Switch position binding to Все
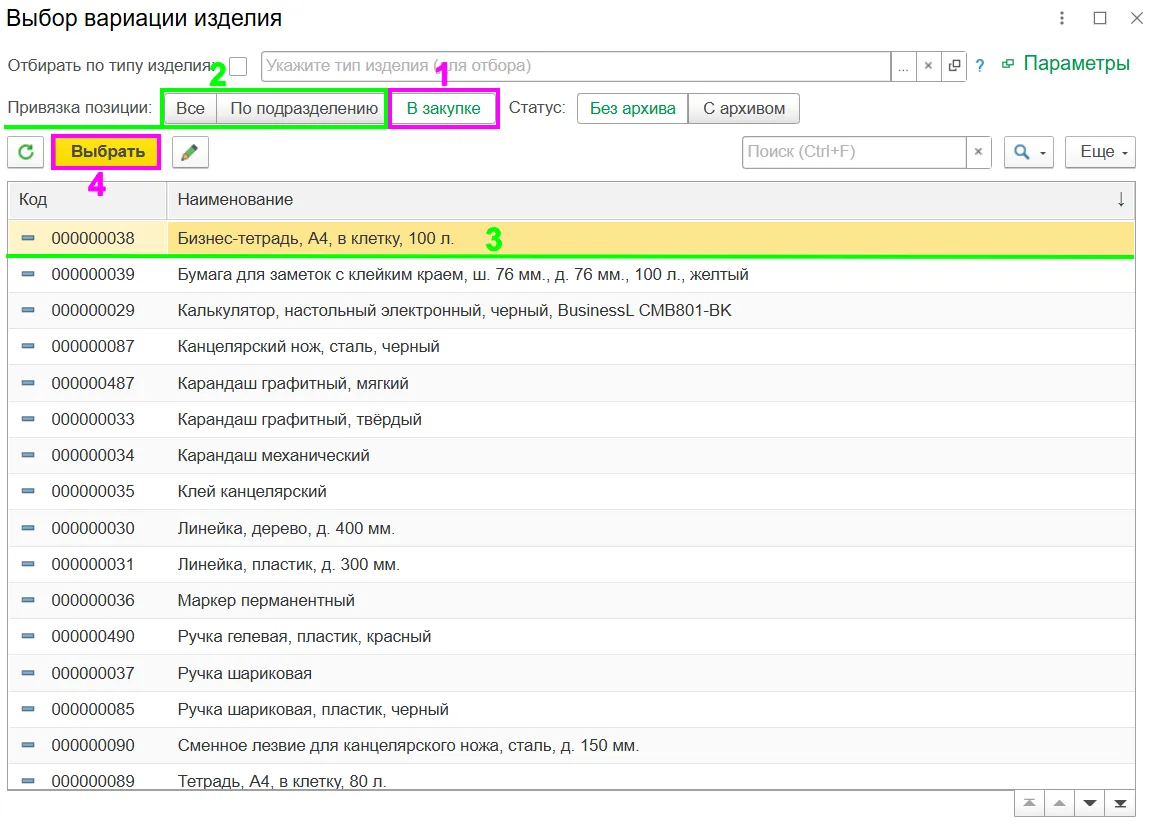The height and width of the screenshot is (830, 1150). [190, 109]
